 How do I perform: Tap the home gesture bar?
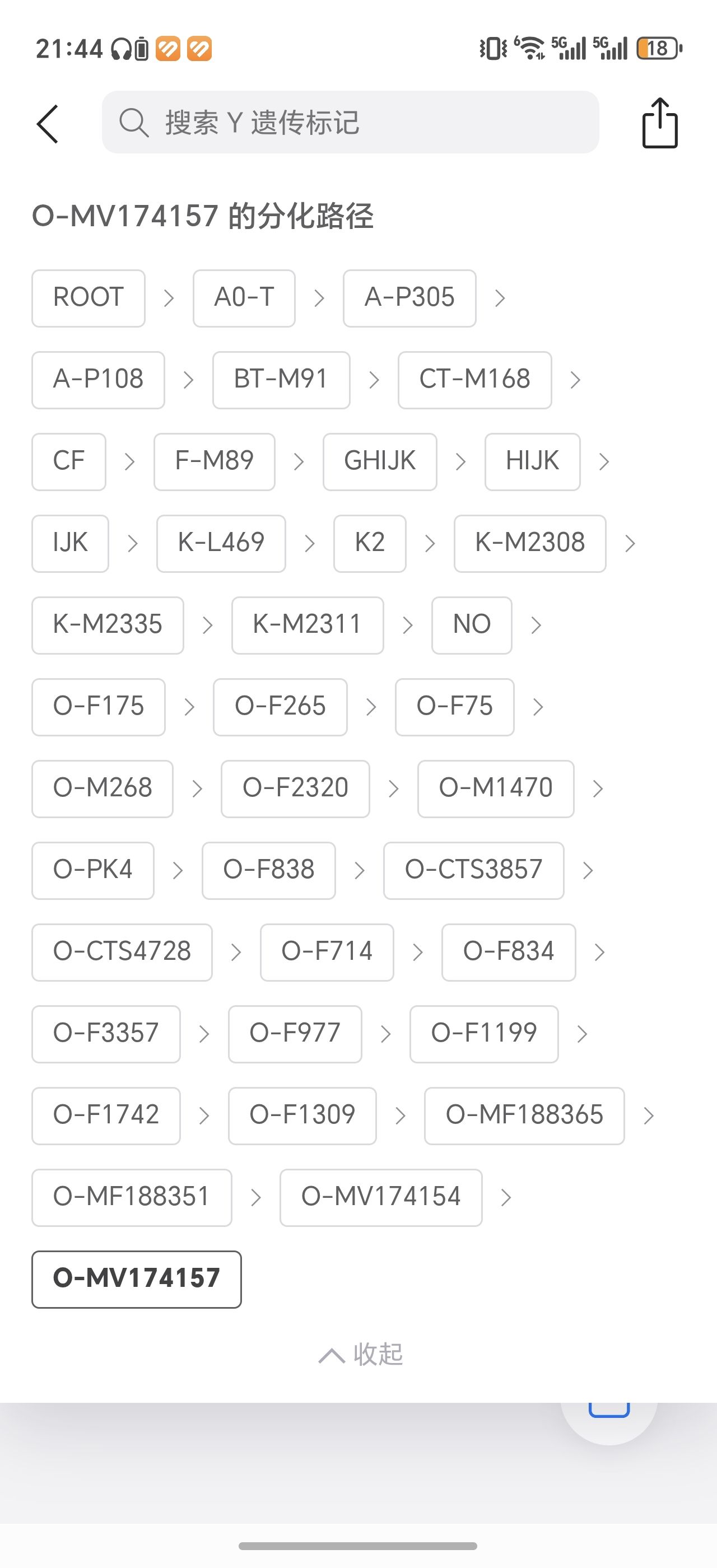click(x=358, y=1546)
